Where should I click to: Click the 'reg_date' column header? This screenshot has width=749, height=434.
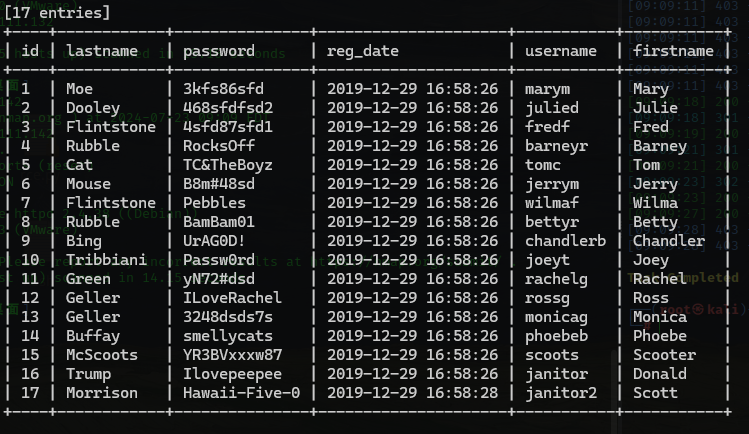(x=364, y=51)
